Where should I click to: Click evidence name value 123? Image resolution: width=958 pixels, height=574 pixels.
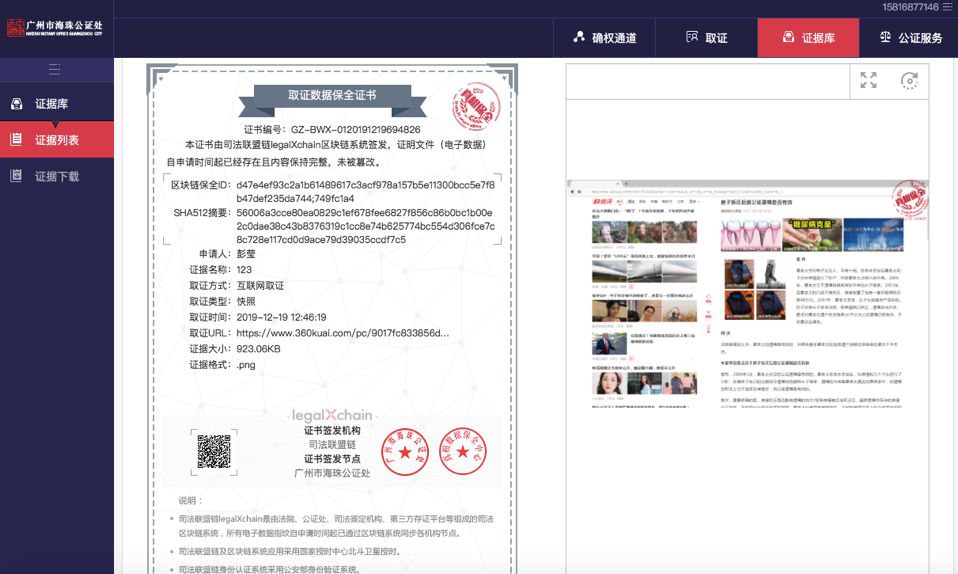coord(244,270)
